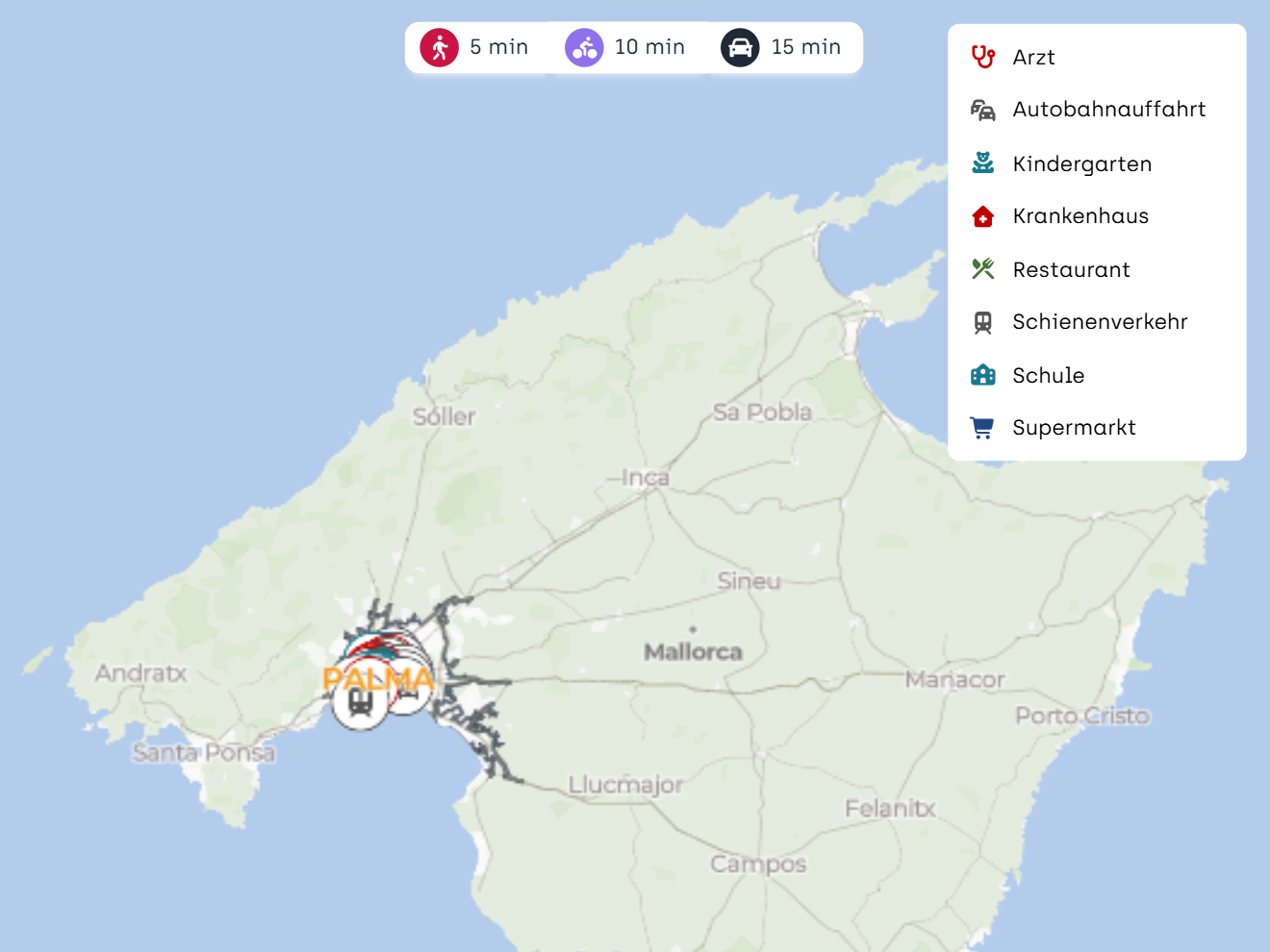Click the Krankenhaus red house icon
Screen dimensions: 1270x952
982,216
